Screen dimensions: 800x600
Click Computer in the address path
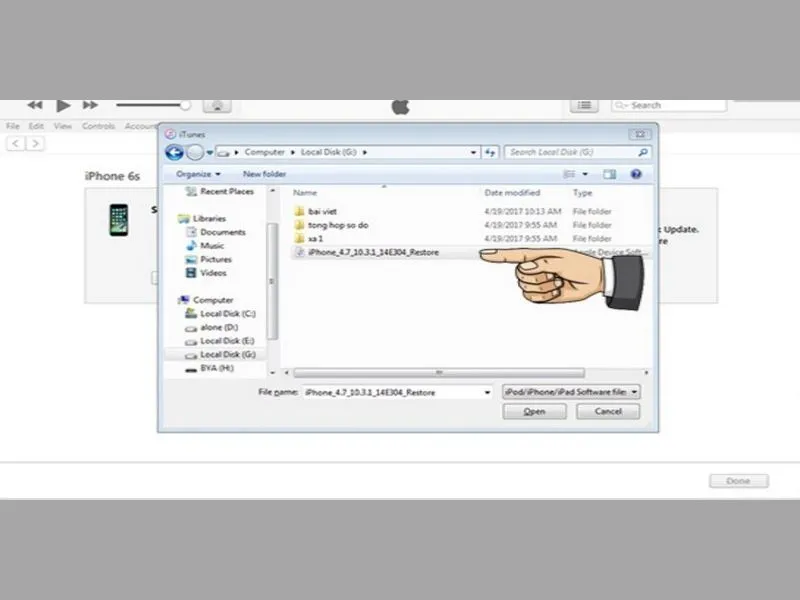click(x=264, y=152)
